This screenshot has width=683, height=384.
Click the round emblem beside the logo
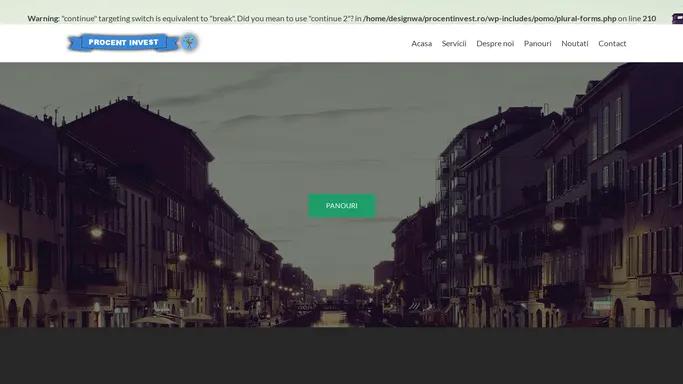click(189, 42)
